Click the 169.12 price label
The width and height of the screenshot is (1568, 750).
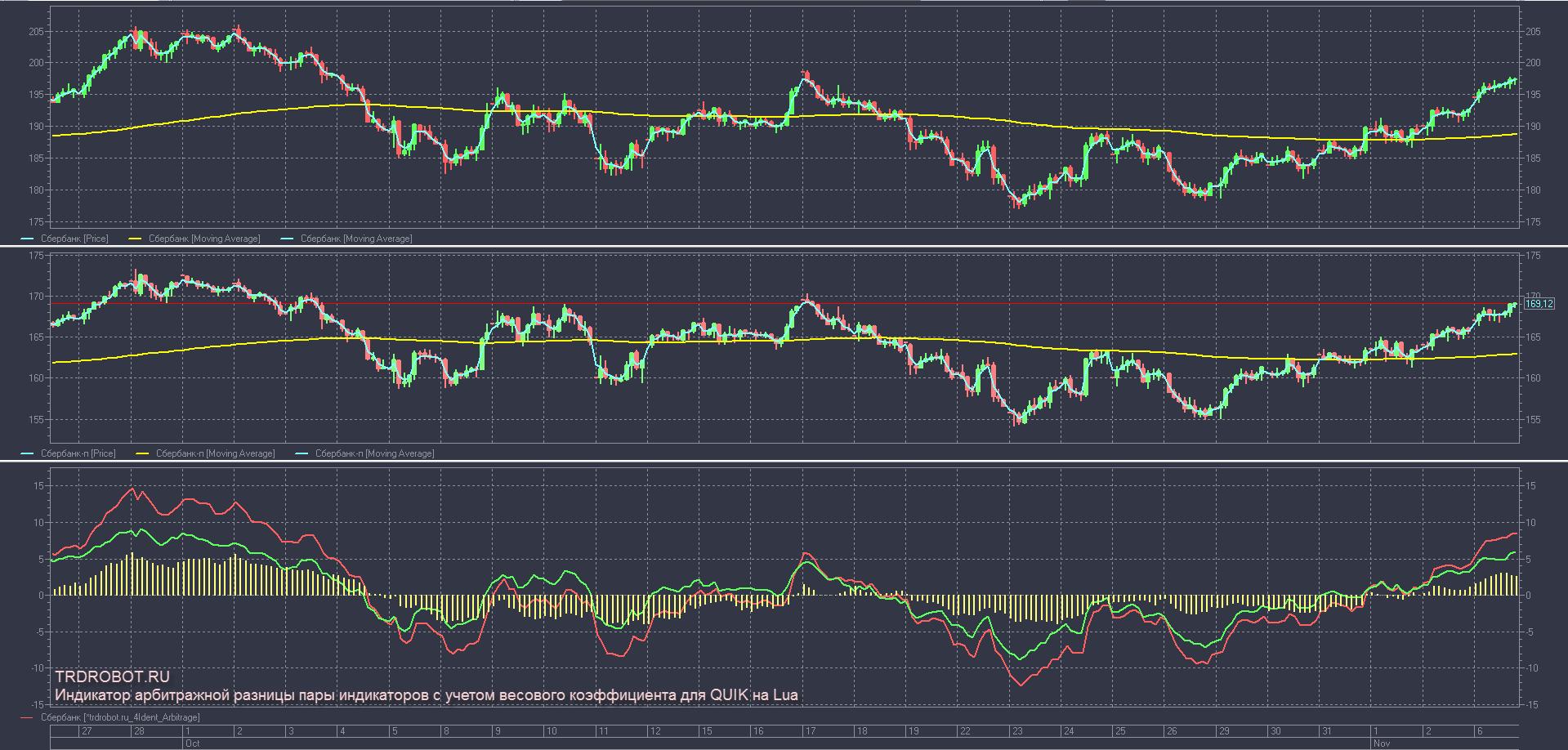1539,304
